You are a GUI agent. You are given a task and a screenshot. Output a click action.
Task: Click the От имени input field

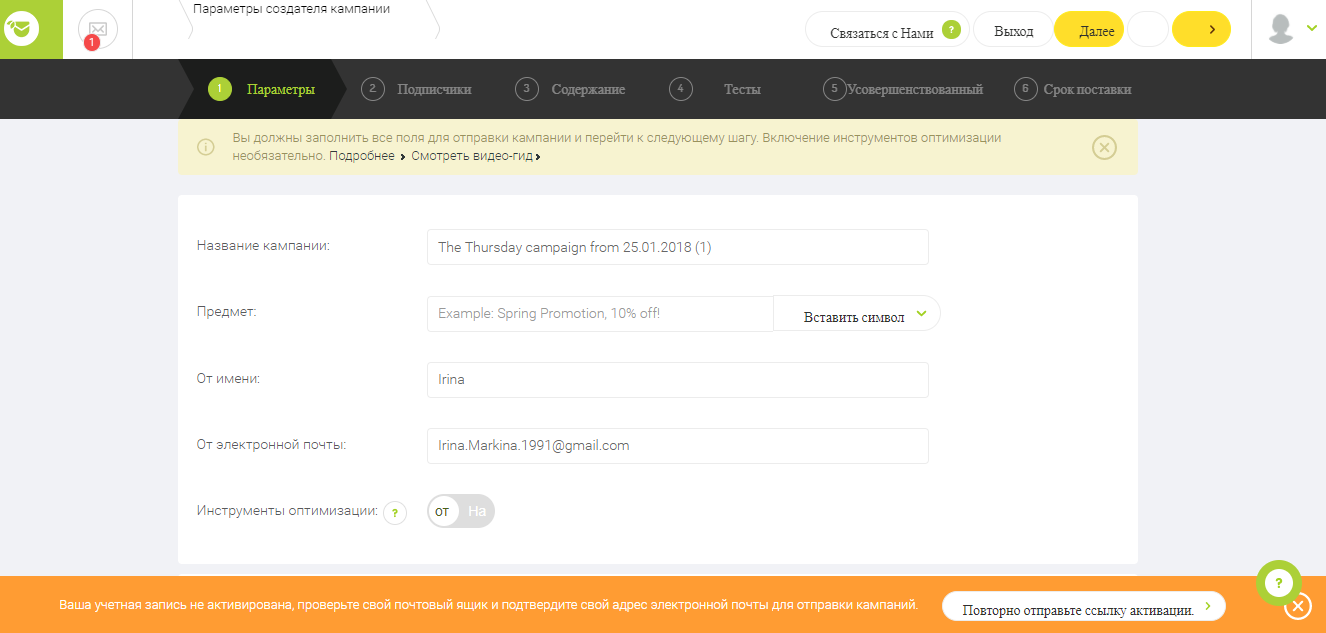(x=677, y=379)
